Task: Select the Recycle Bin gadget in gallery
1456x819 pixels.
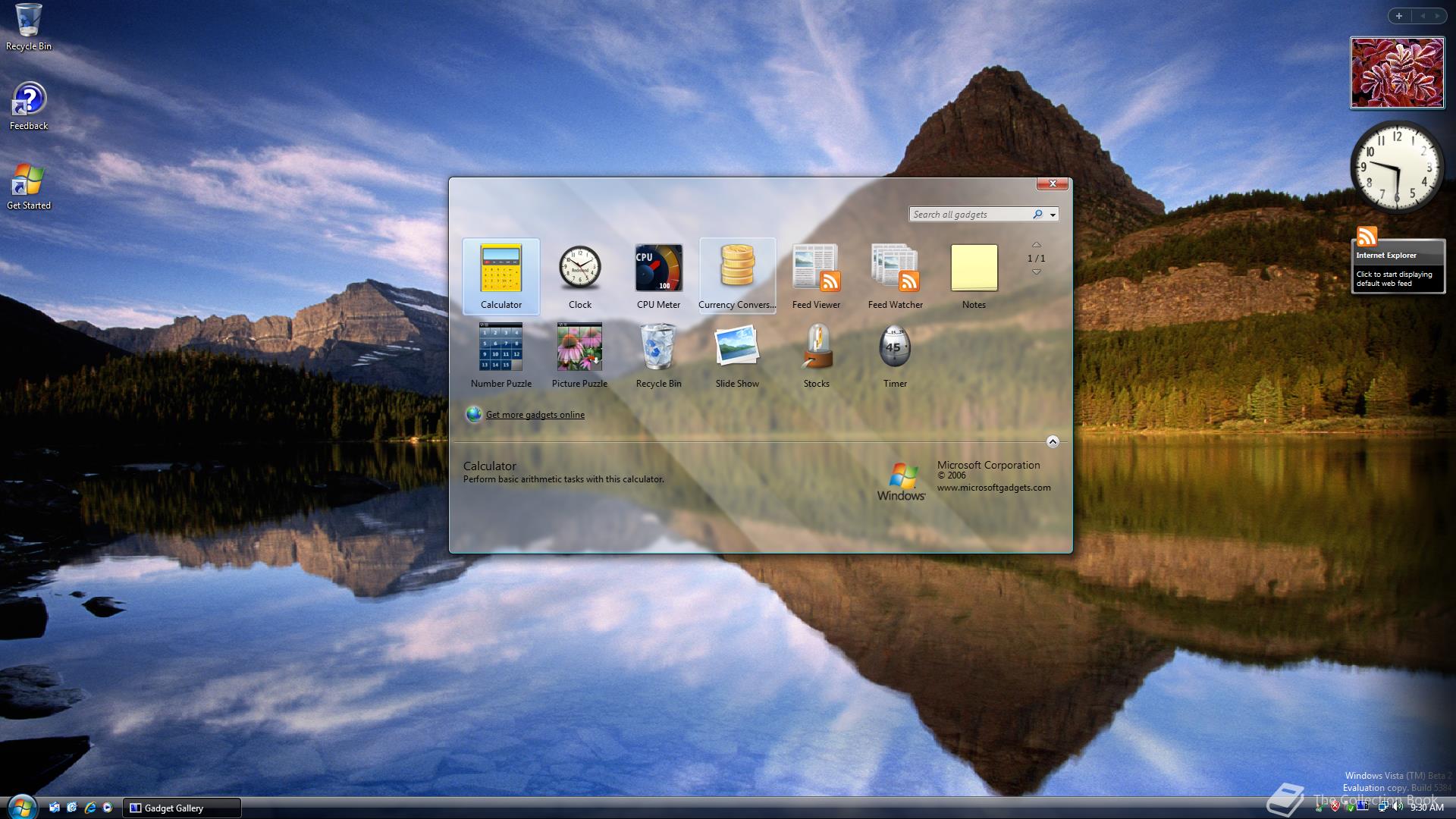Action: [x=658, y=355]
